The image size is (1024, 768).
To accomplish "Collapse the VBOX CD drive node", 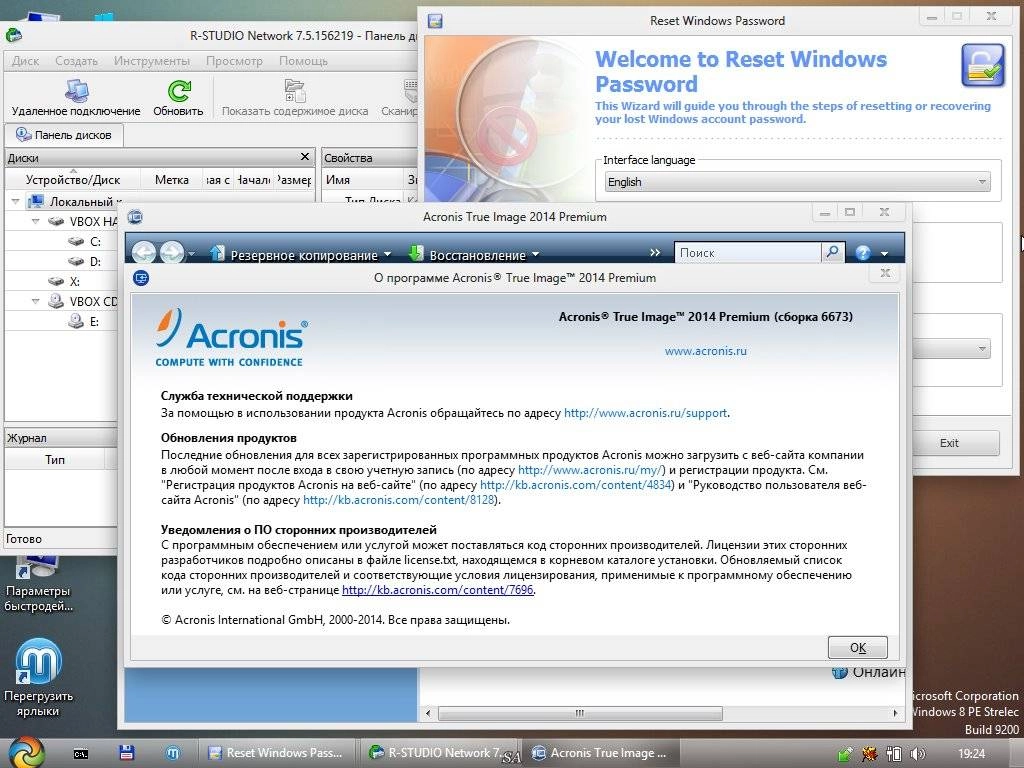I will tap(36, 301).
